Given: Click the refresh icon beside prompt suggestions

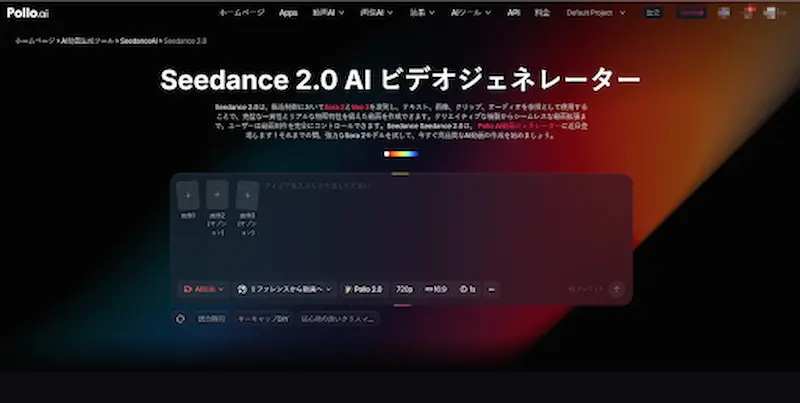Looking at the screenshot, I should 180,319.
